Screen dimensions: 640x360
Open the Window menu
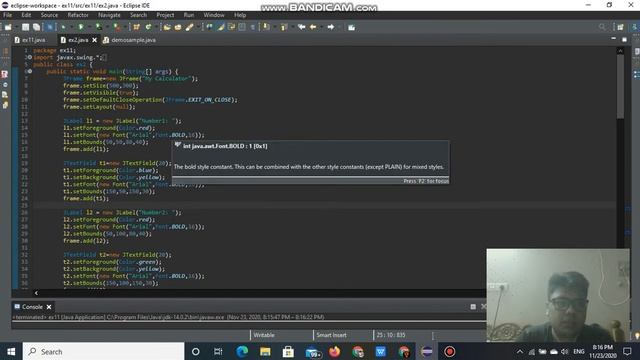tap(214, 15)
